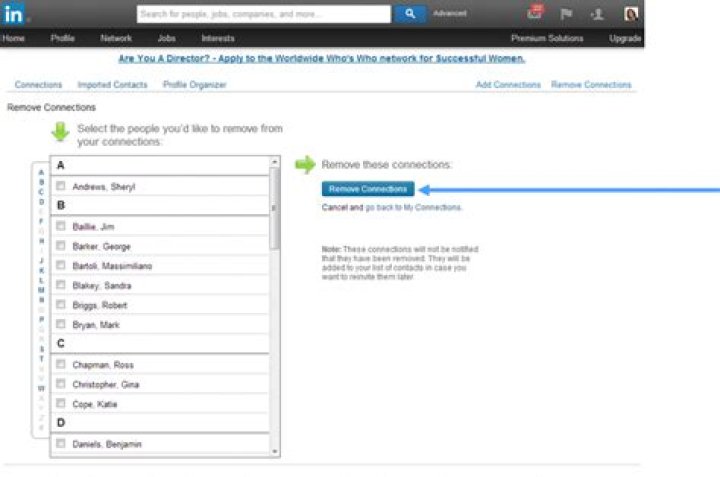720x477 pixels.
Task: Open the notifications flag icon
Action: click(566, 14)
